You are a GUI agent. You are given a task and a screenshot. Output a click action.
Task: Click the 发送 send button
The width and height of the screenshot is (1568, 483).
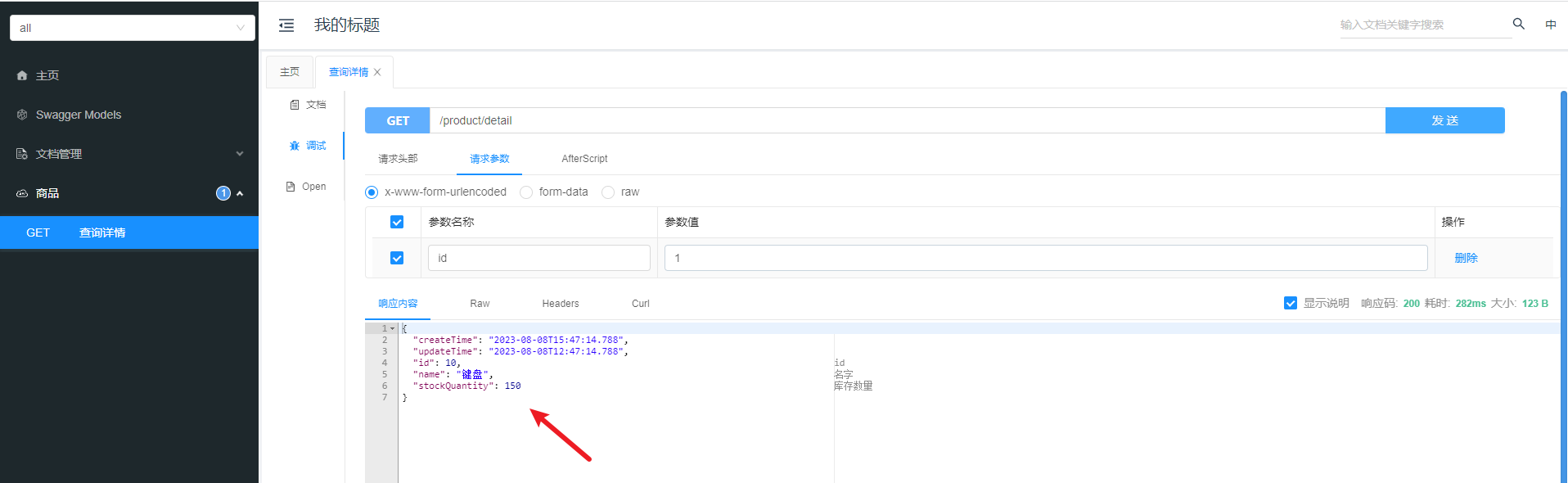tap(1445, 120)
